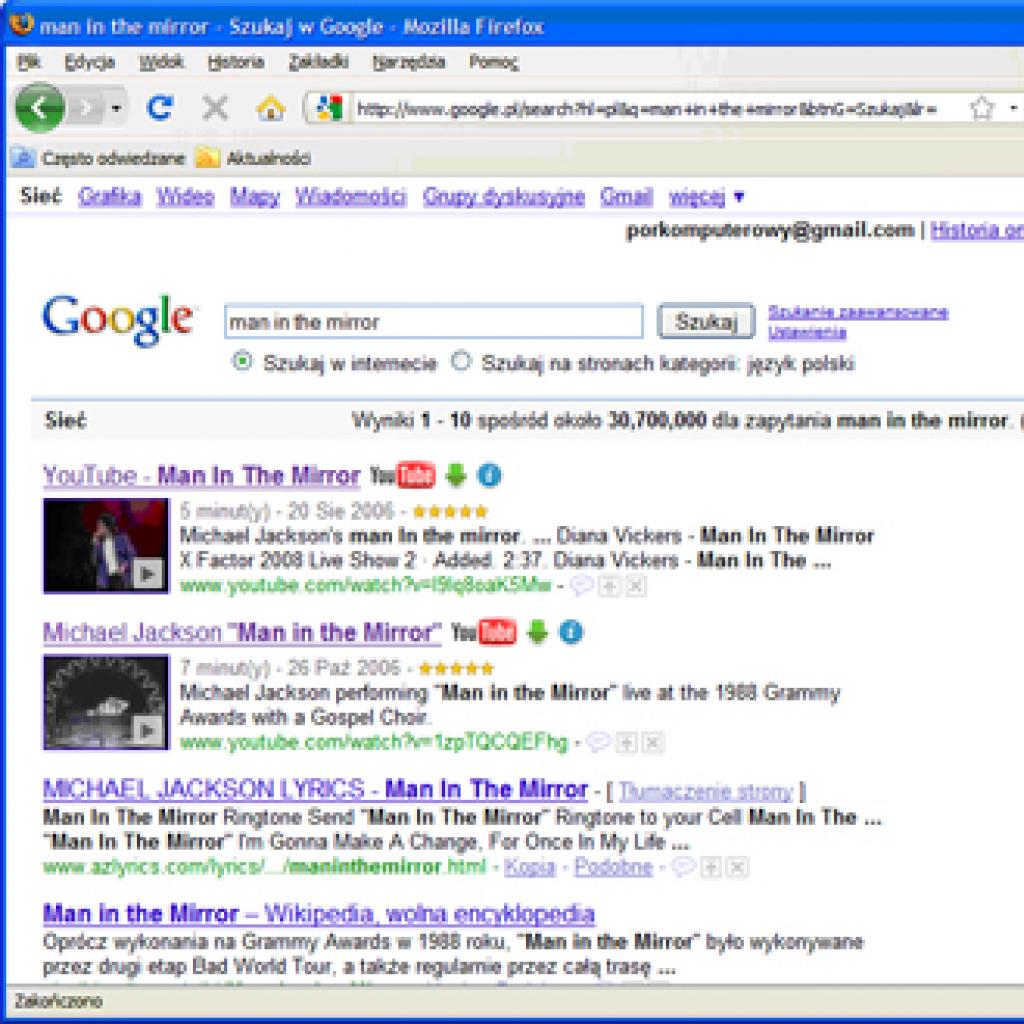1024x1024 pixels.
Task: Open the Narzędzia menu
Action: pos(409,62)
